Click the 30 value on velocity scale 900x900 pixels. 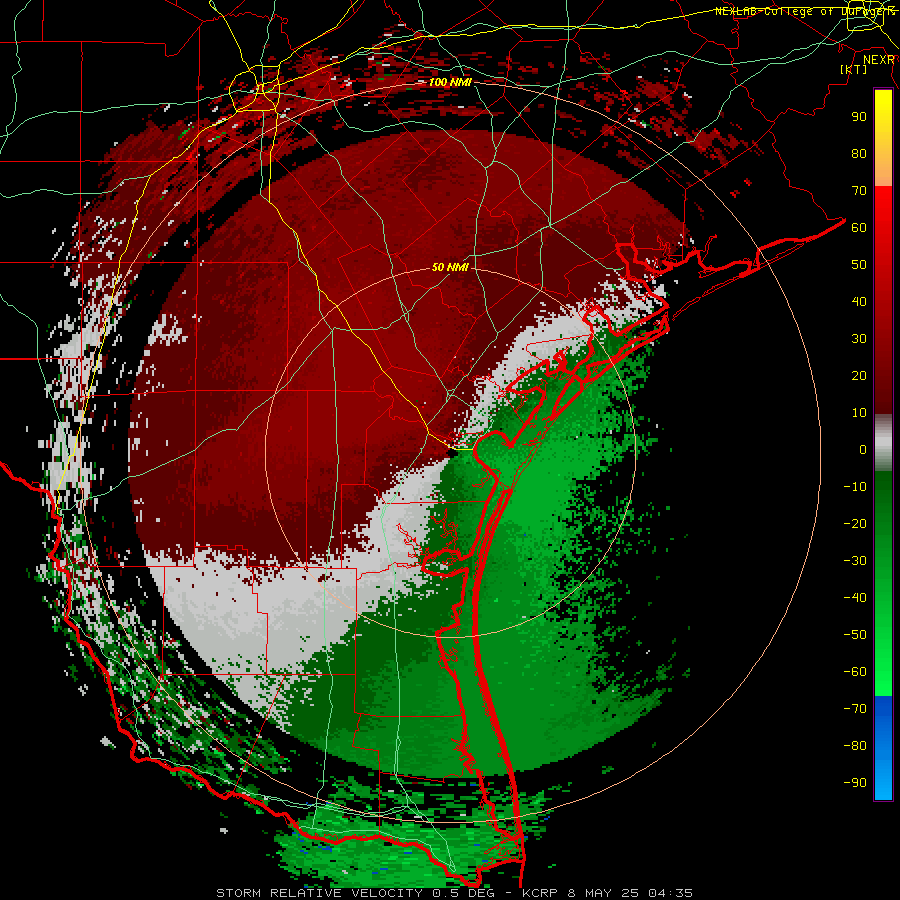pyautogui.click(x=859, y=339)
